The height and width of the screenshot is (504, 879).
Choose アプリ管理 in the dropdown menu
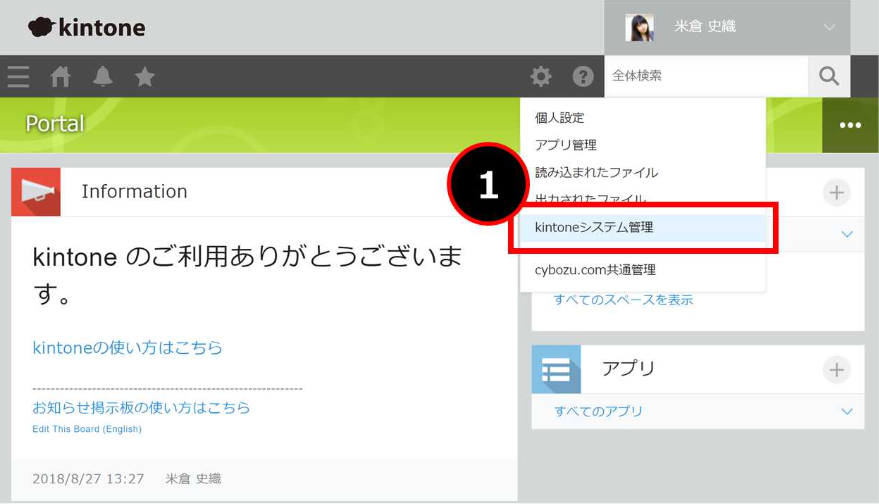click(566, 145)
